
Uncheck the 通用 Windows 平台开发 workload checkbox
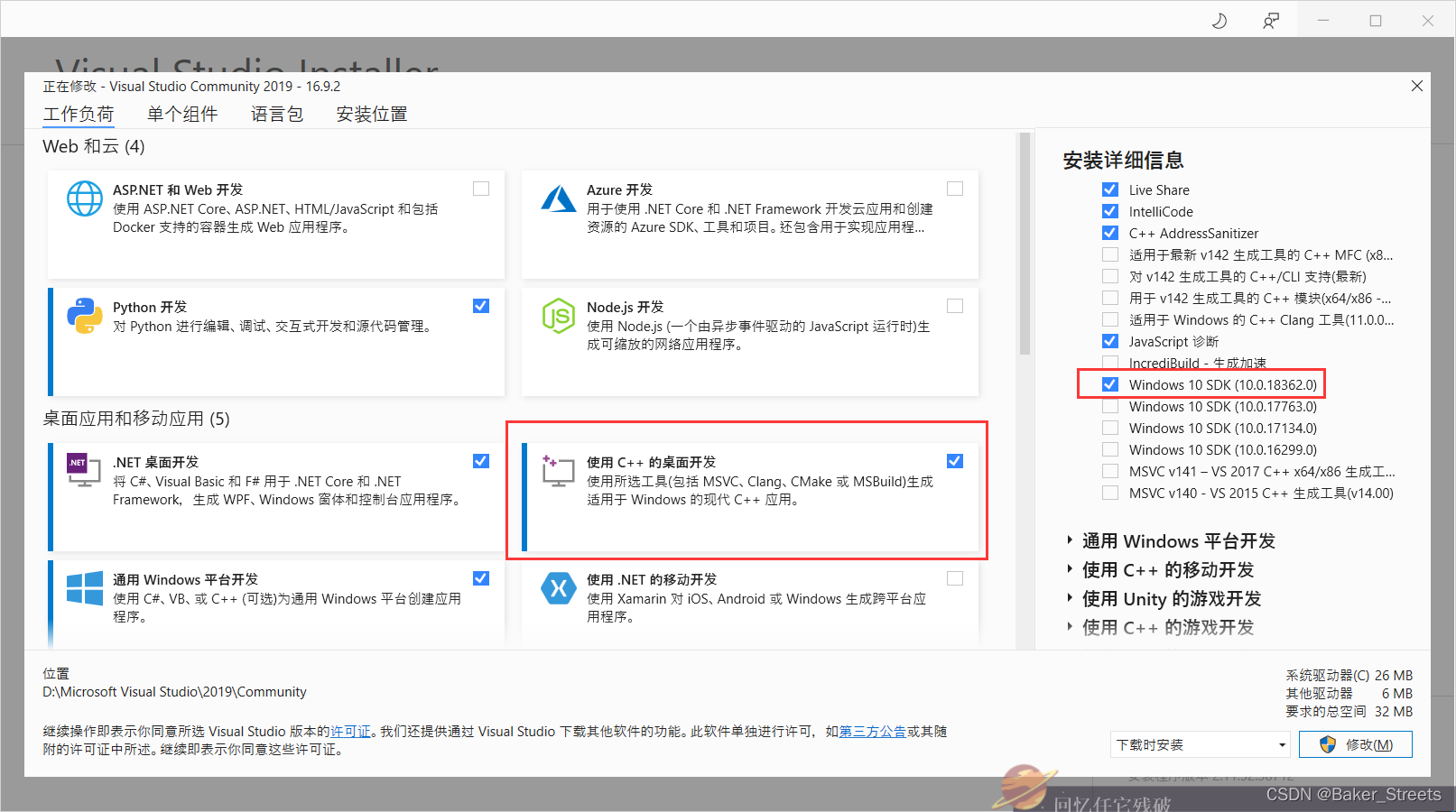pyautogui.click(x=481, y=578)
